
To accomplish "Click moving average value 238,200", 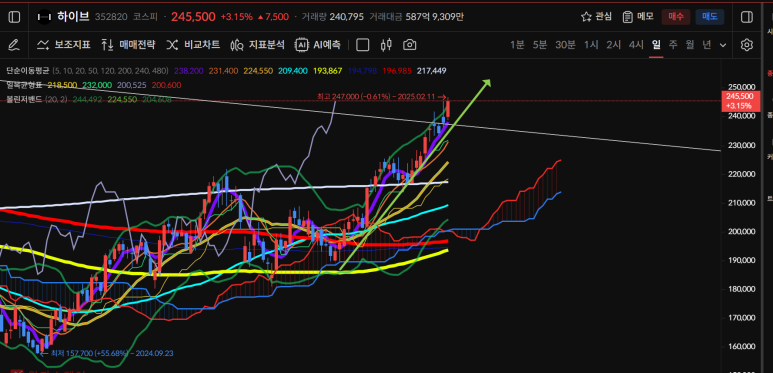I will 188,71.
